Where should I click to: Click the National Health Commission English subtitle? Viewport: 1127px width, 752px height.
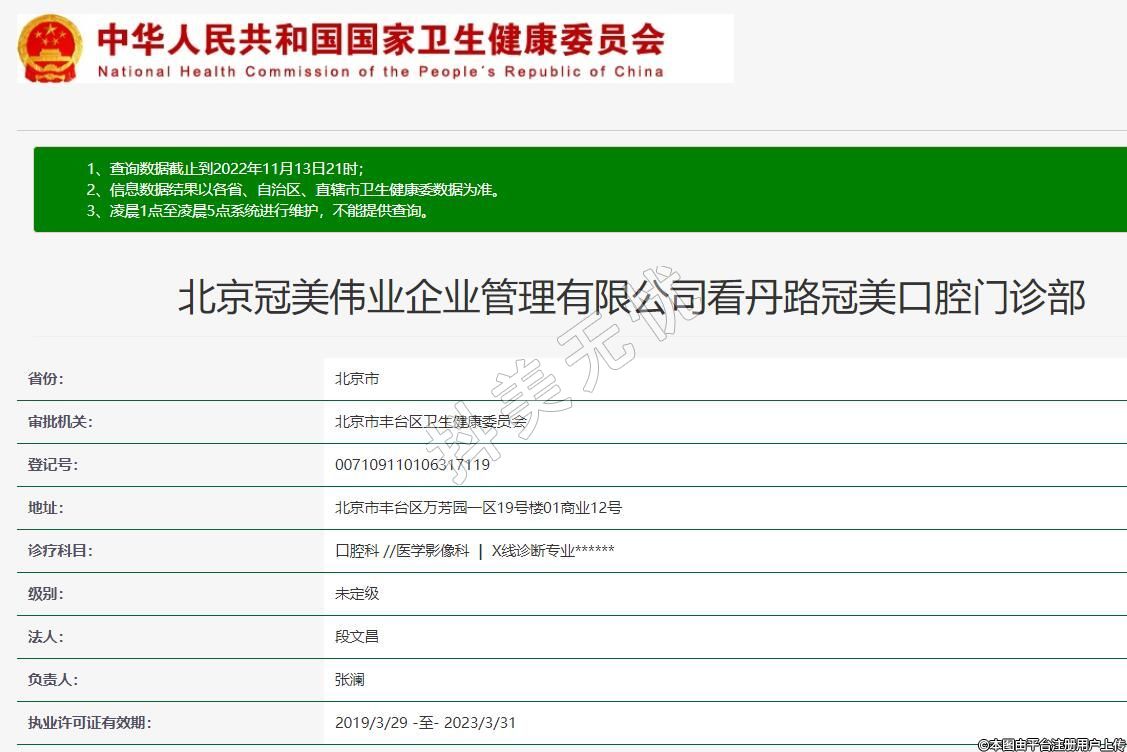pos(380,72)
